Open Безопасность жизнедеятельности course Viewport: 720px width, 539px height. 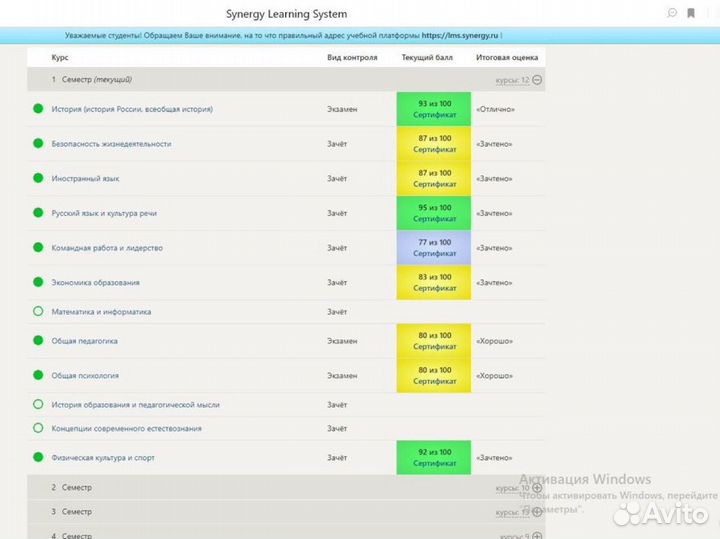click(111, 144)
